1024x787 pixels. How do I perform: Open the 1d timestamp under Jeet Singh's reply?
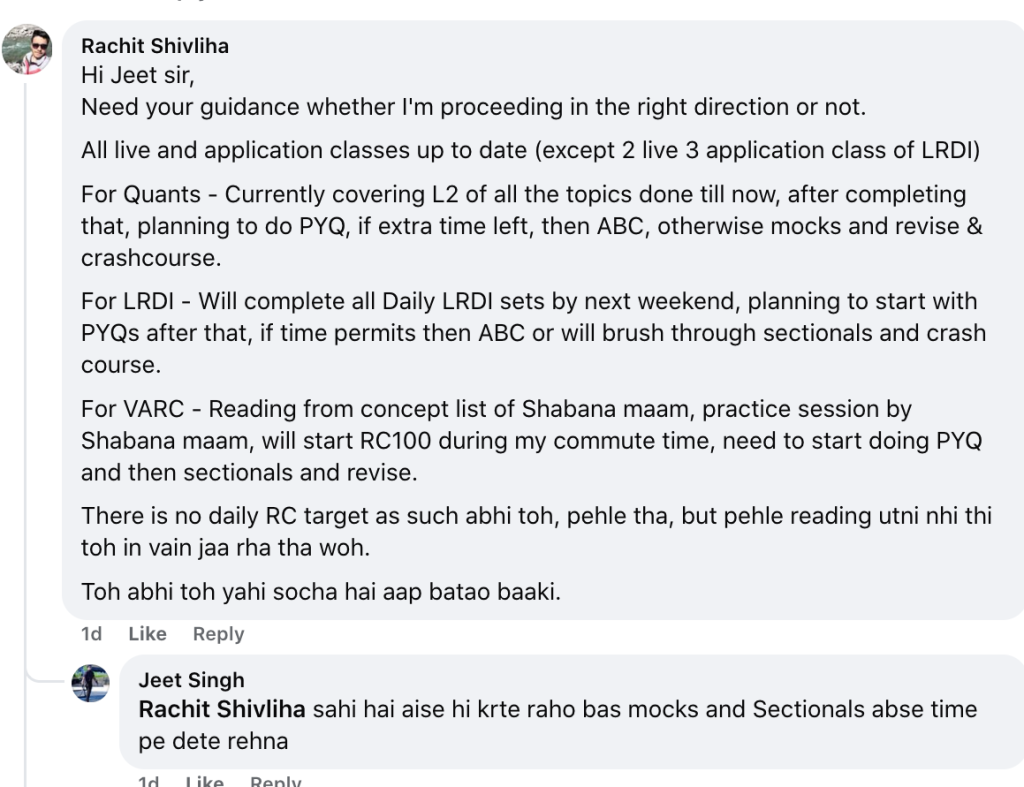[149, 780]
